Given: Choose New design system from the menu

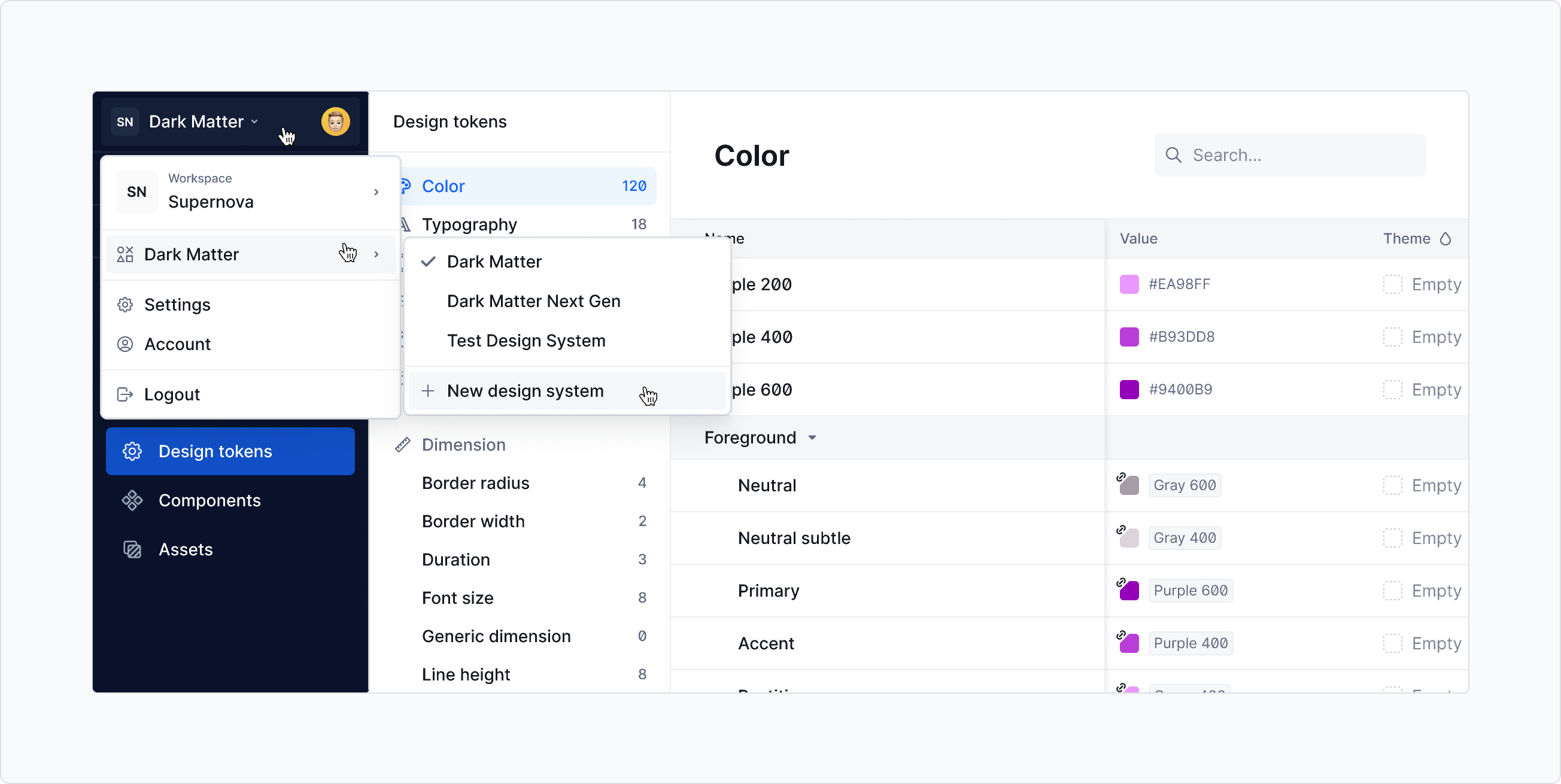Looking at the screenshot, I should 525,391.
